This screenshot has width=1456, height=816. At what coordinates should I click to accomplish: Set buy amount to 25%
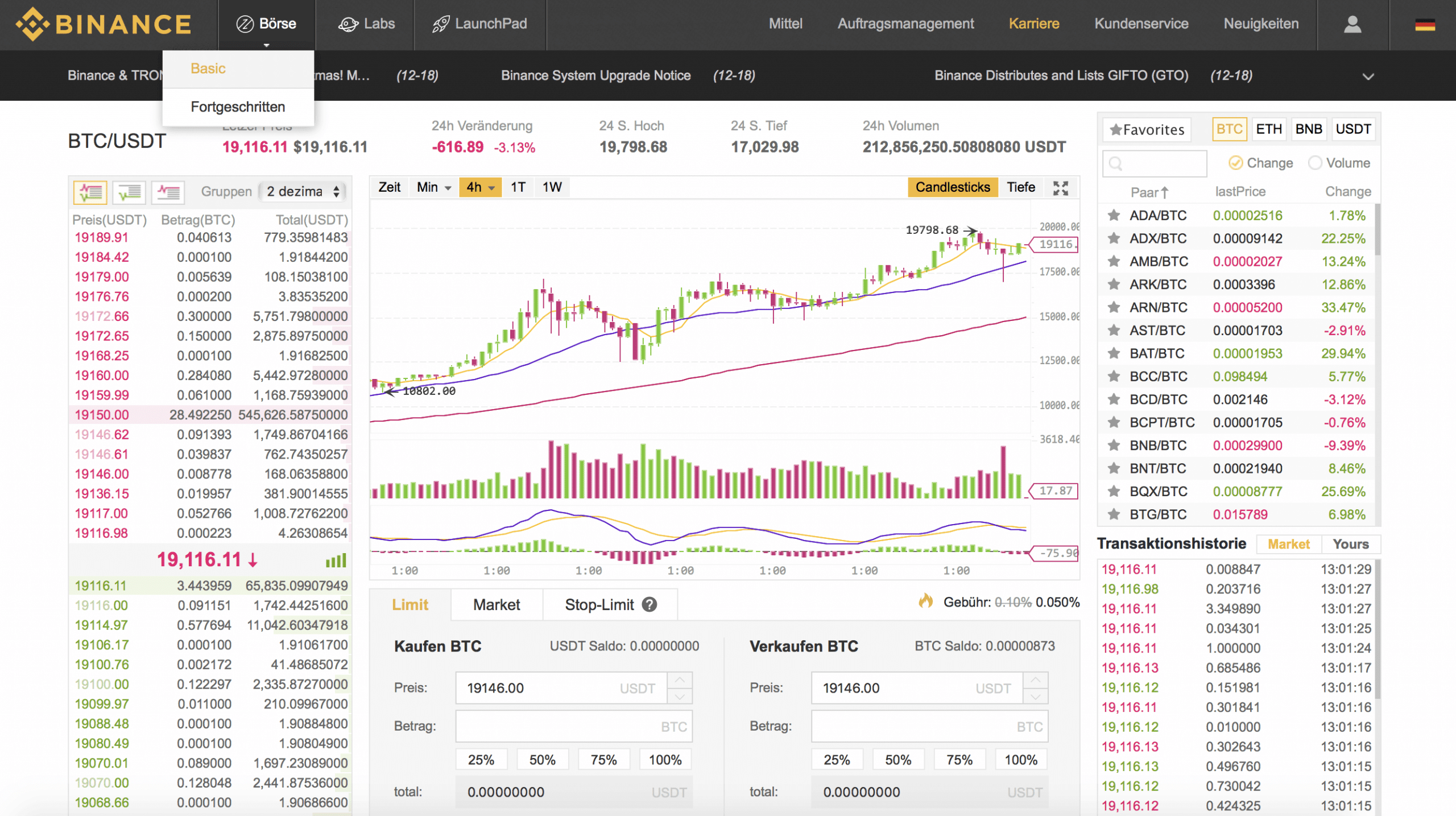[x=481, y=760]
